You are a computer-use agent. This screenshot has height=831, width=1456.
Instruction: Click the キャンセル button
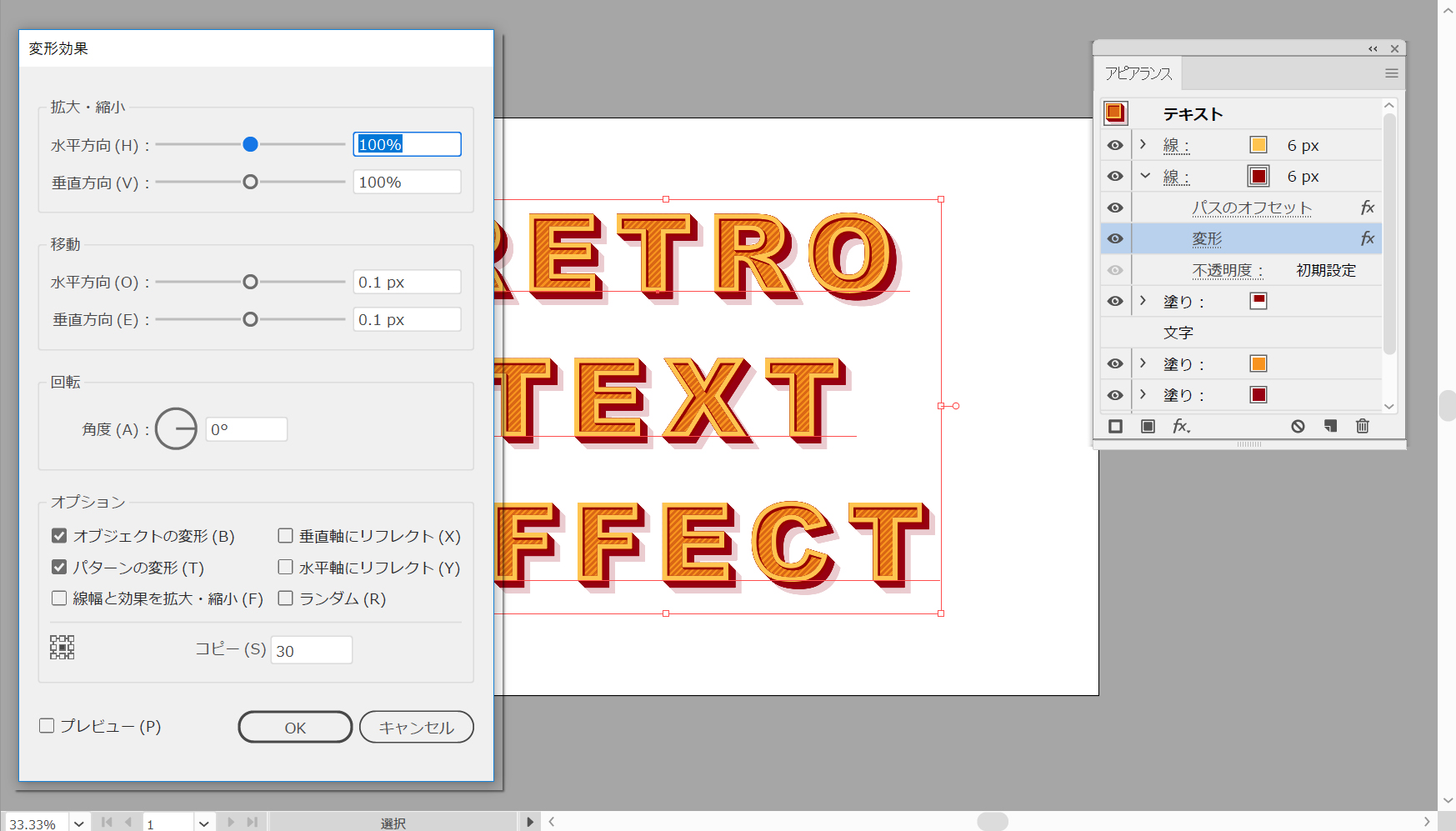416,727
